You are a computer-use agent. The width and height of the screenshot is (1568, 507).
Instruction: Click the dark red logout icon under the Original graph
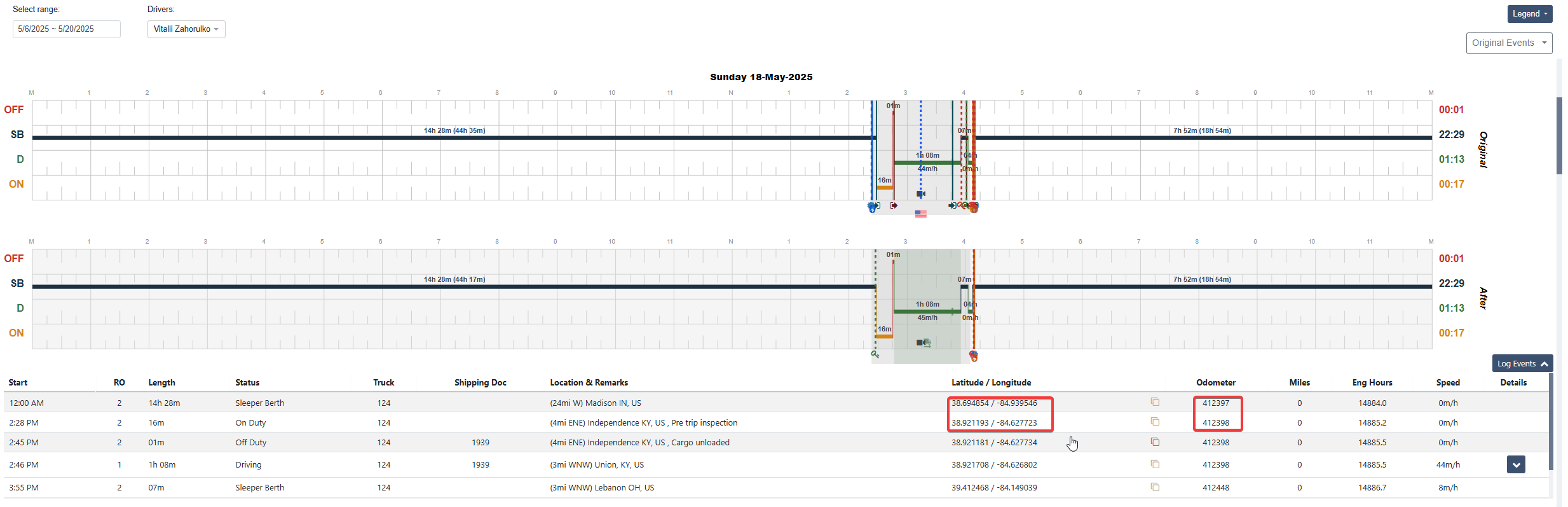894,205
